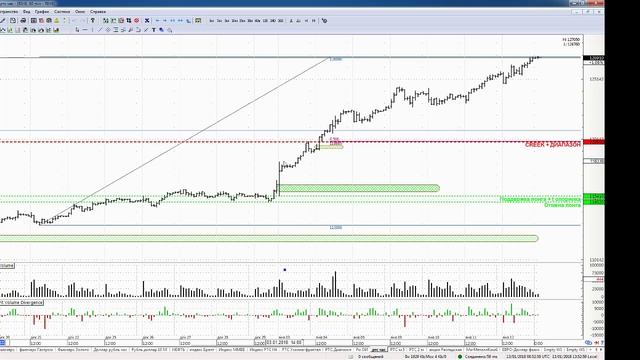Screen dimensions: 640x360
Task: Switch to the индекс Брент tab
Action: click(202, 350)
